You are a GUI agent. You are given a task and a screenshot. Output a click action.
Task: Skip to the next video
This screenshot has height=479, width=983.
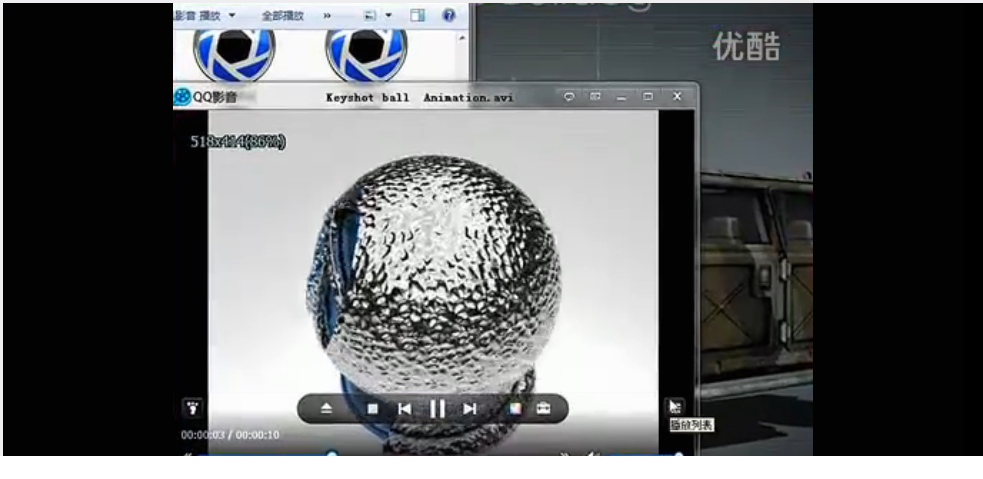pyautogui.click(x=470, y=409)
